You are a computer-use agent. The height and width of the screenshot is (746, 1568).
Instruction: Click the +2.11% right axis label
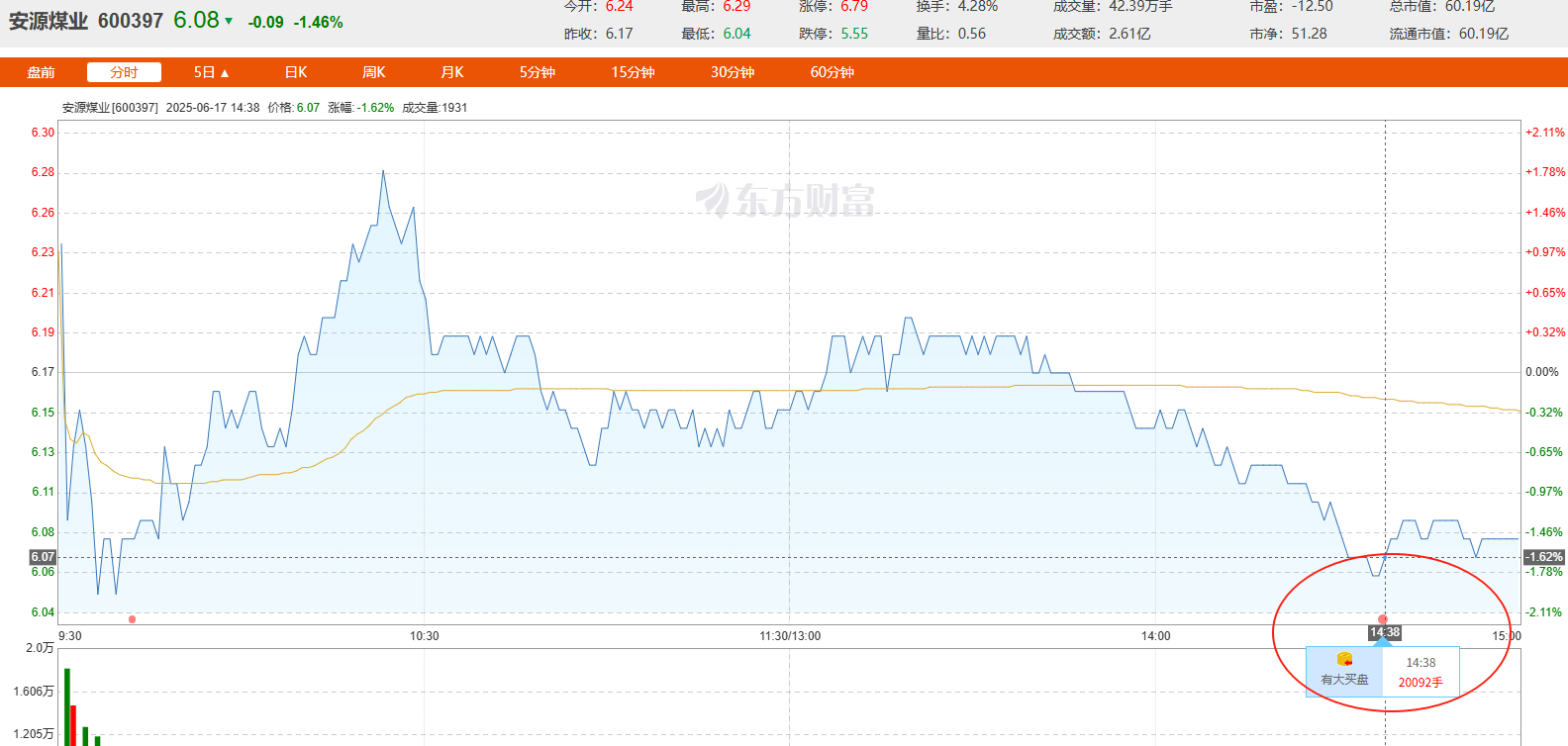pos(1545,133)
